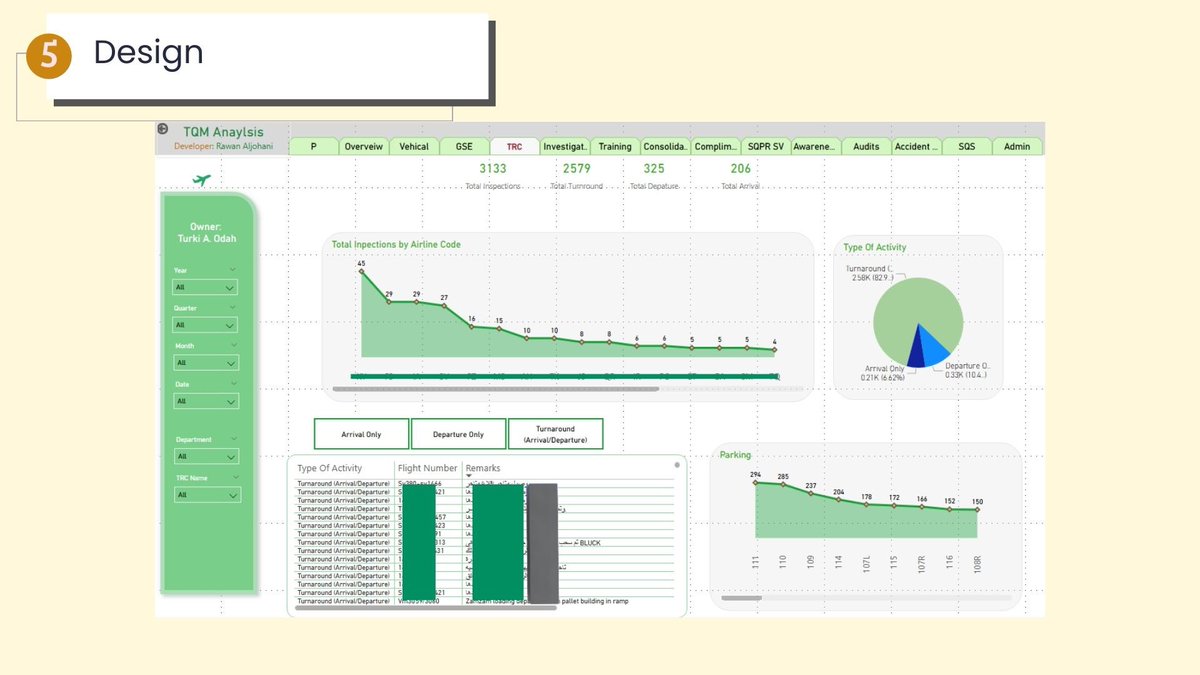Switch to the Overveiw tab

click(x=363, y=146)
